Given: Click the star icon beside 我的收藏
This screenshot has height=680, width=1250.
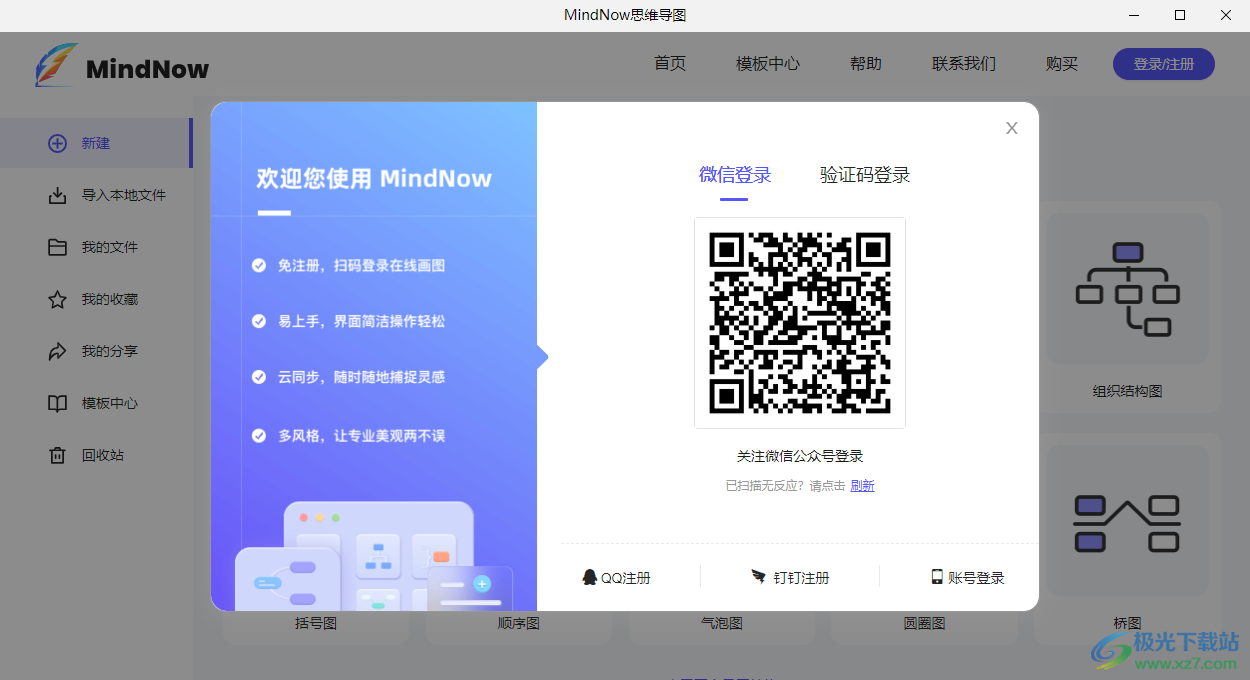Looking at the screenshot, I should point(58,299).
